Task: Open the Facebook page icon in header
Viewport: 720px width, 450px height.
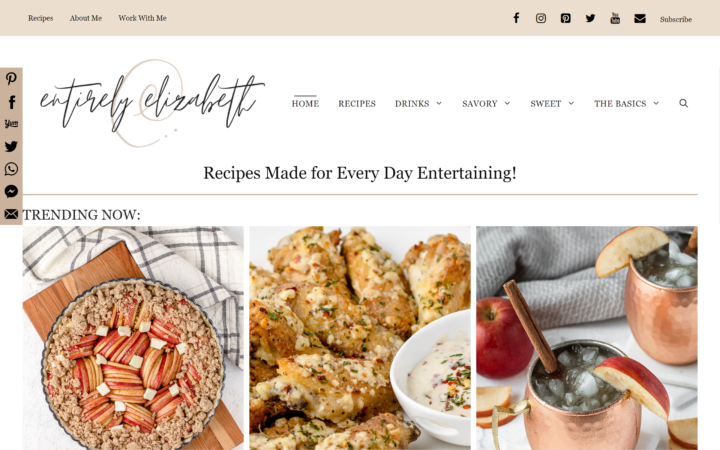Action: [516, 18]
